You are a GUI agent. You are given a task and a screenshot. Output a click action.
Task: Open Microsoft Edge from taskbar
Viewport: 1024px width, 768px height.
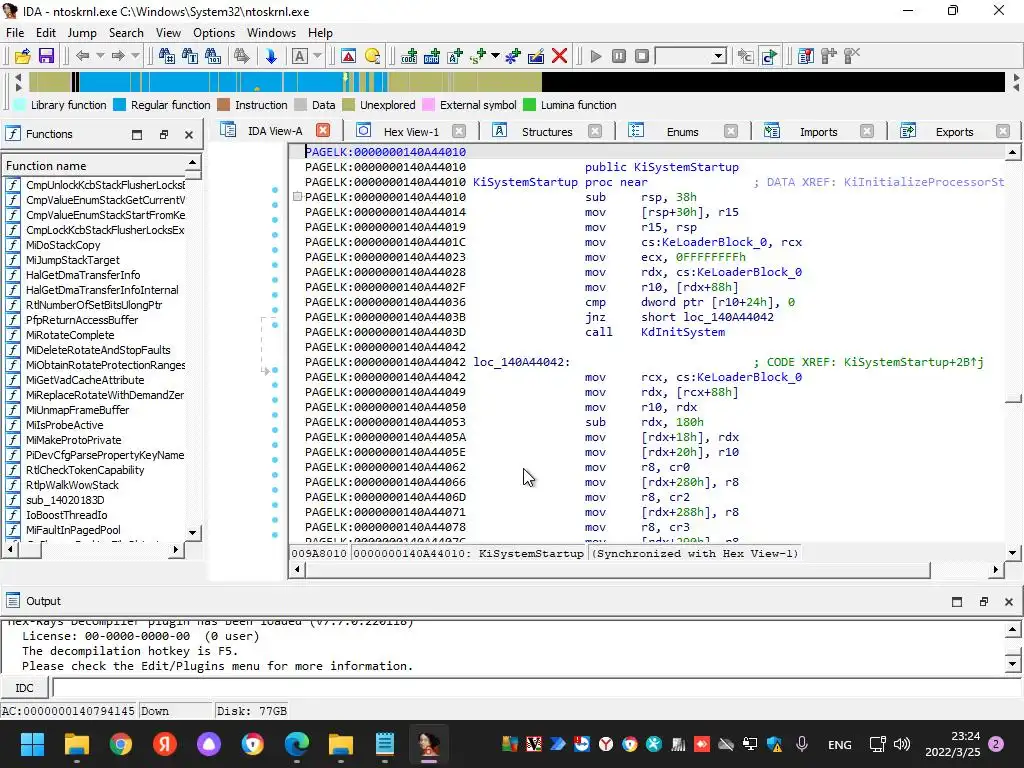pos(297,744)
